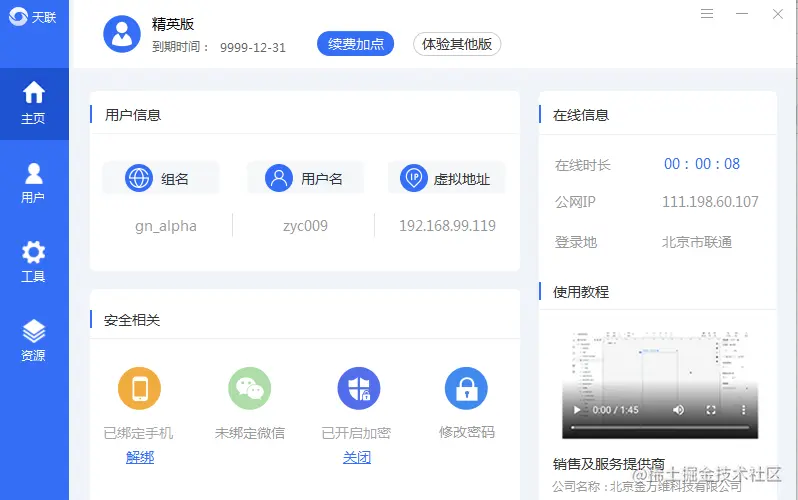Click the 天联 logo icon
798x500 pixels.
18,17
